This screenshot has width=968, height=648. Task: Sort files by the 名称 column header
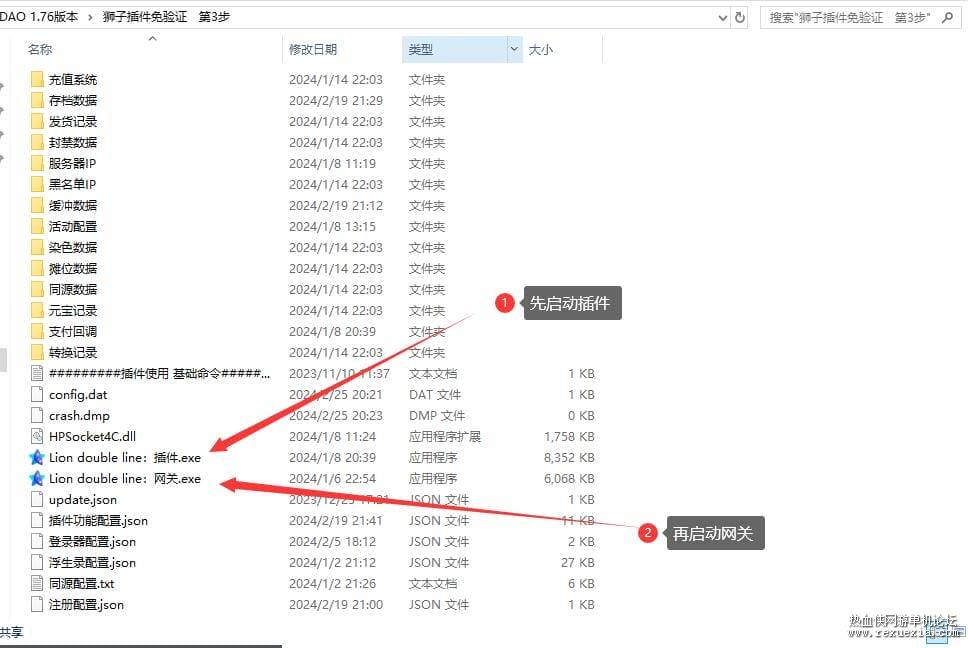click(x=40, y=49)
